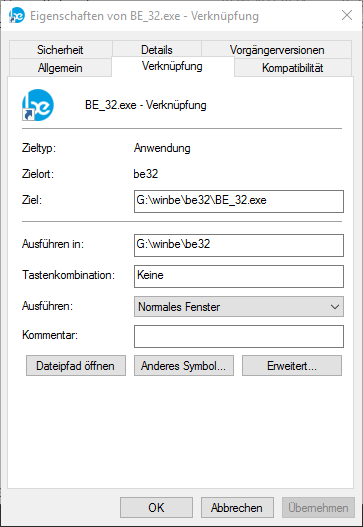Click the be icon in title bar
The width and height of the screenshot is (363, 527).
pos(16,15)
